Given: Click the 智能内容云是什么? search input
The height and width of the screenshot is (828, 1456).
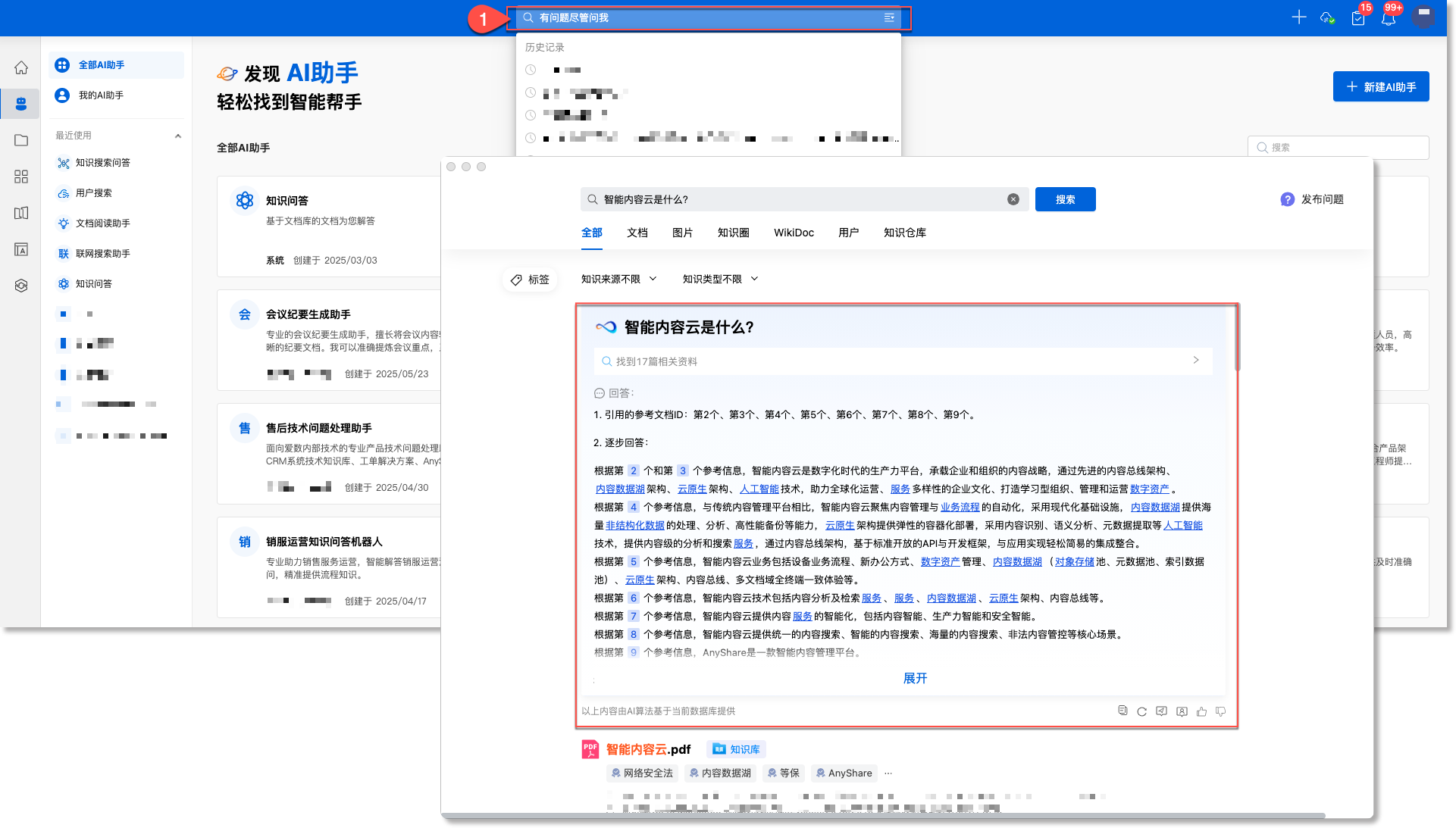Looking at the screenshot, I should point(803,199).
